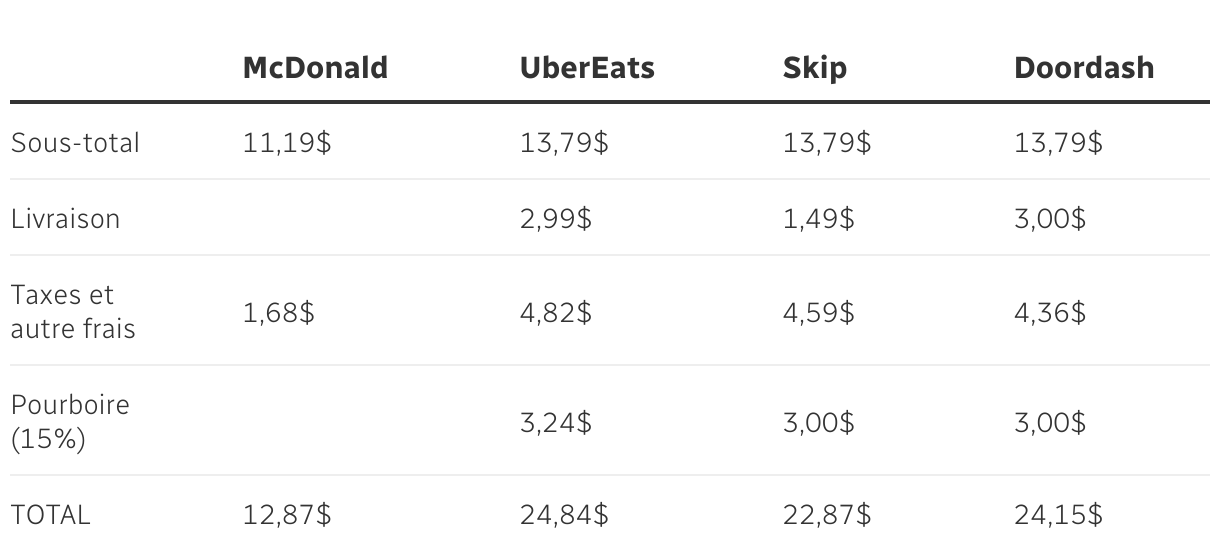This screenshot has width=1220, height=560.
Task: Click the Sous-total row label
Action: click(75, 143)
